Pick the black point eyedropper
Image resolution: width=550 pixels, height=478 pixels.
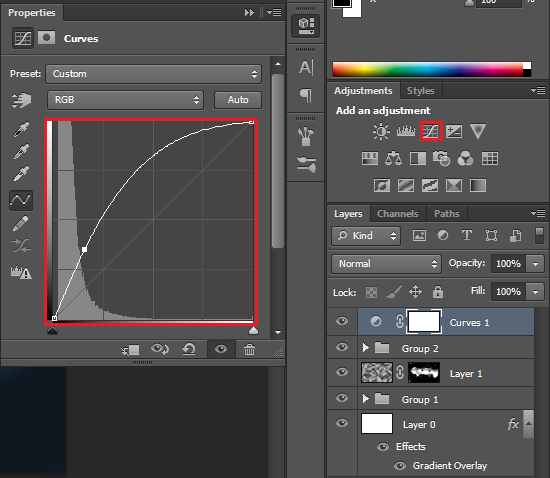coord(21,129)
